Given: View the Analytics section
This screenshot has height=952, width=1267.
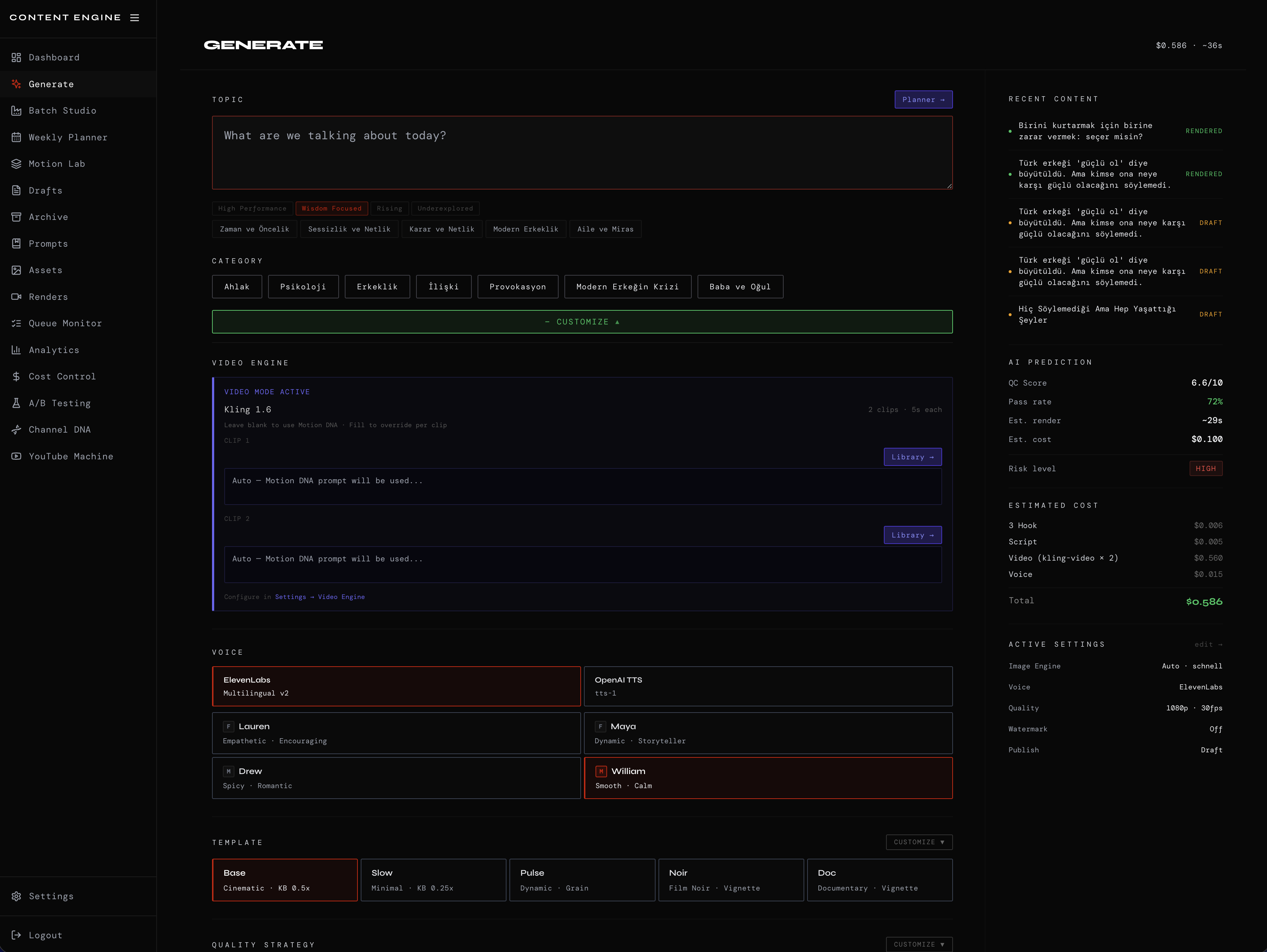Looking at the screenshot, I should click(54, 349).
